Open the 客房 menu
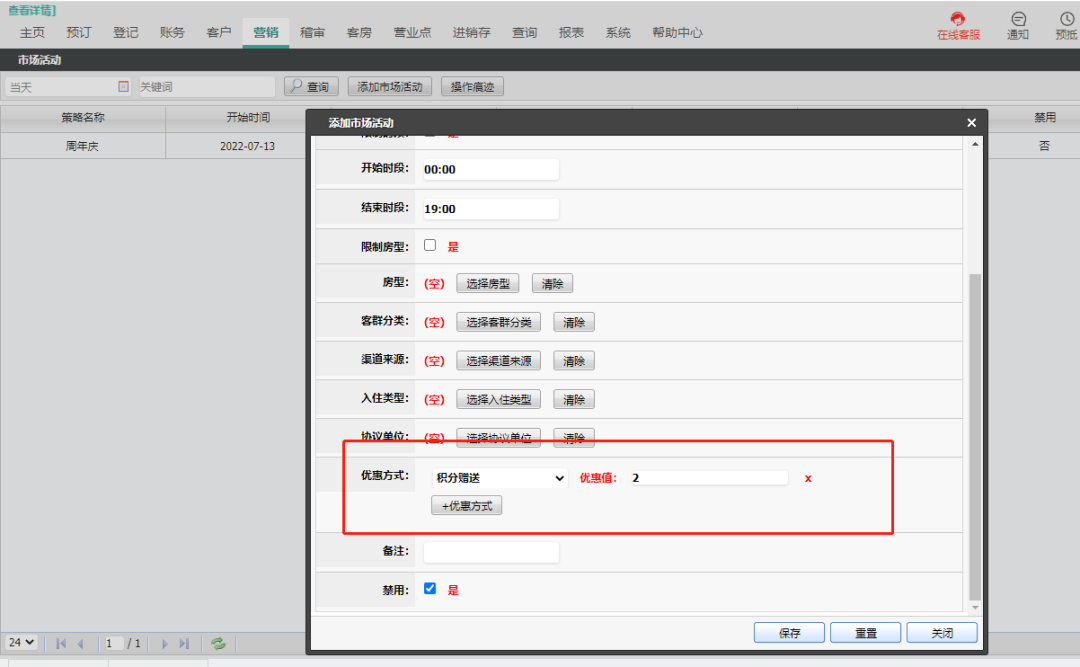 click(x=359, y=32)
